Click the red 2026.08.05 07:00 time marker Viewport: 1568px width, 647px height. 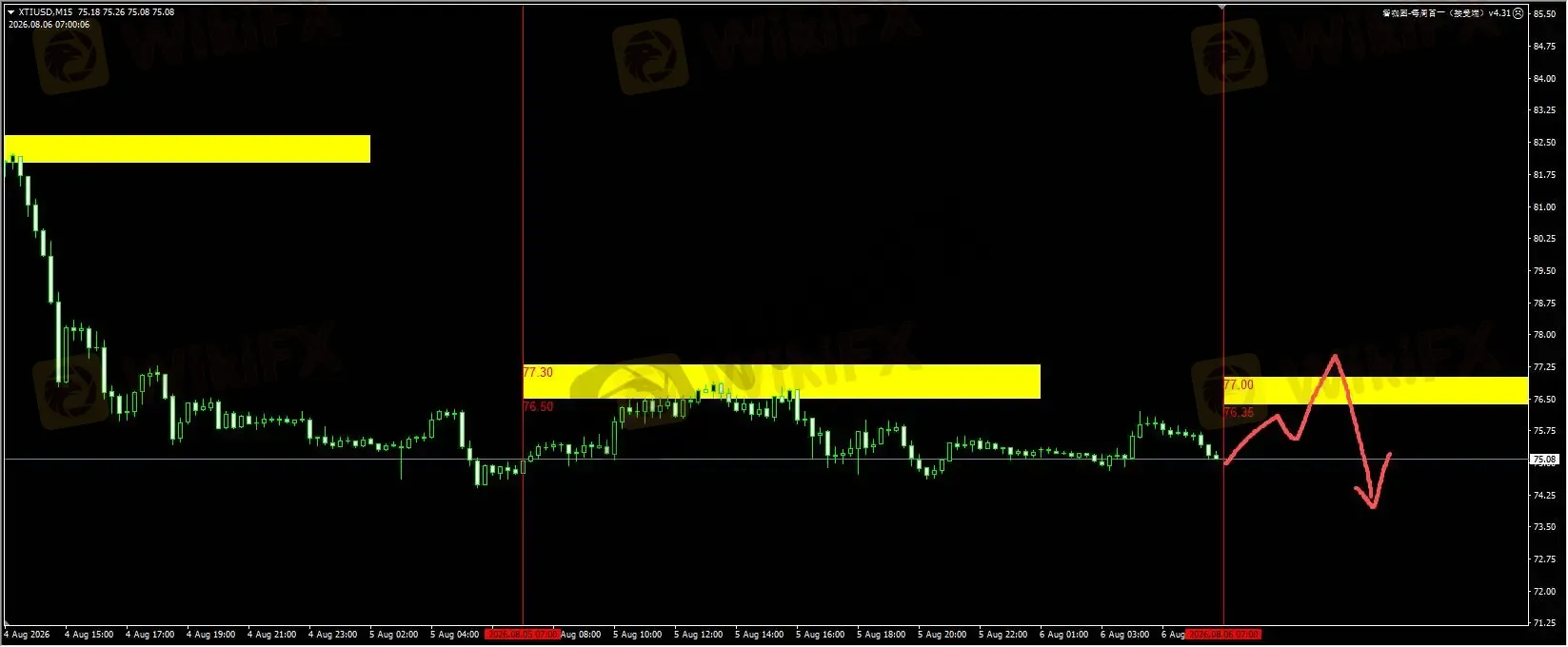point(522,634)
